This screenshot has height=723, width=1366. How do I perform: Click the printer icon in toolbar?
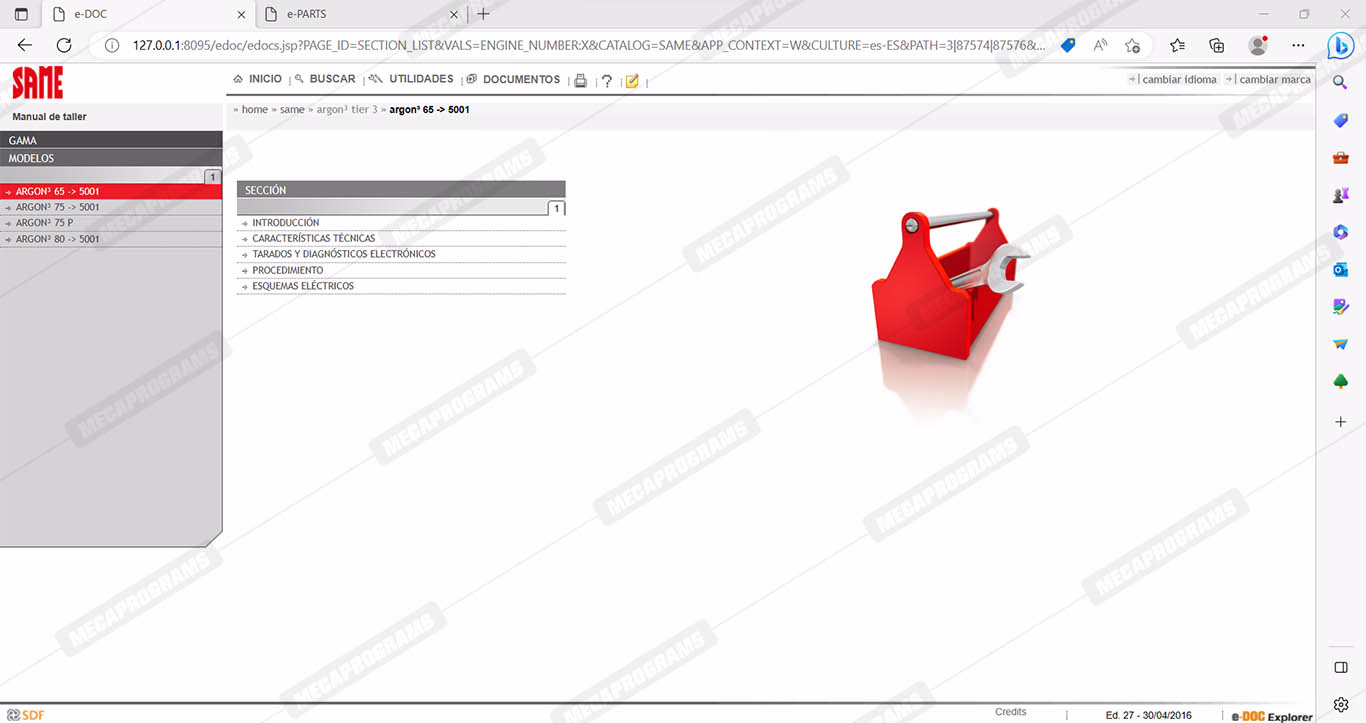click(580, 81)
